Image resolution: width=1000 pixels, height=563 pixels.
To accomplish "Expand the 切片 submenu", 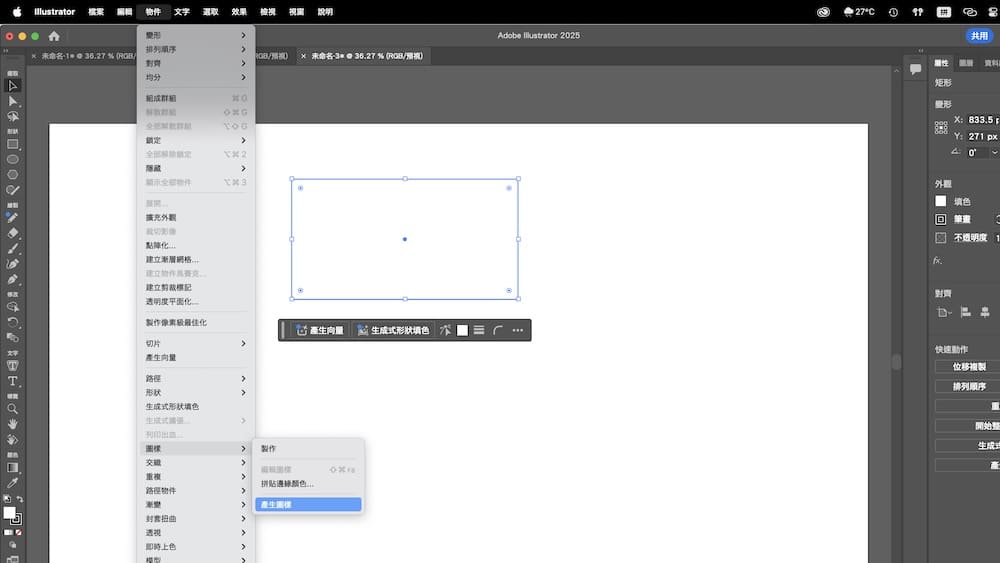I will [196, 344].
